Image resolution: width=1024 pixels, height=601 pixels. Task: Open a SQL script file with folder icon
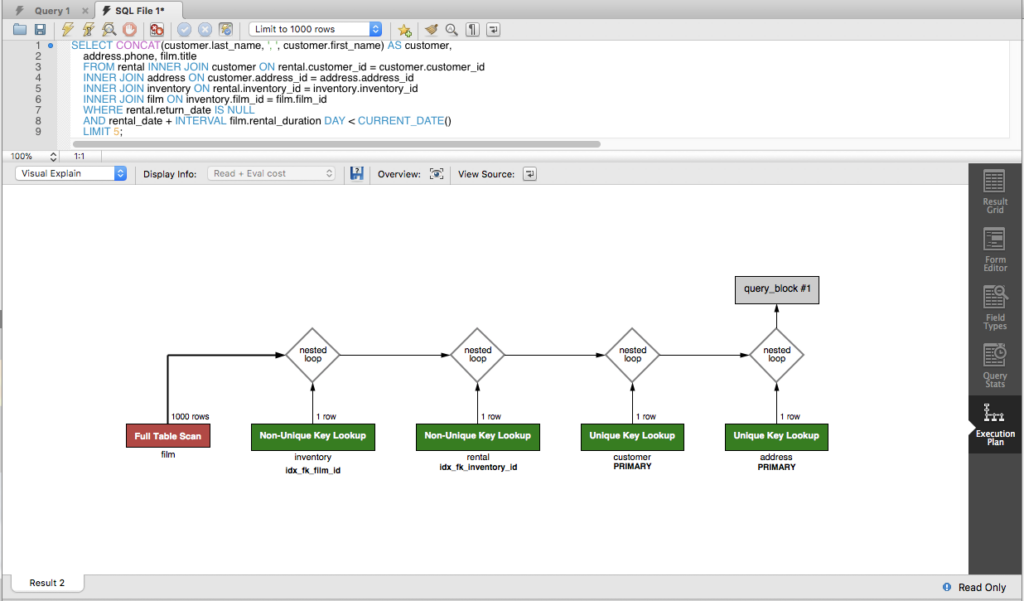coord(19,30)
